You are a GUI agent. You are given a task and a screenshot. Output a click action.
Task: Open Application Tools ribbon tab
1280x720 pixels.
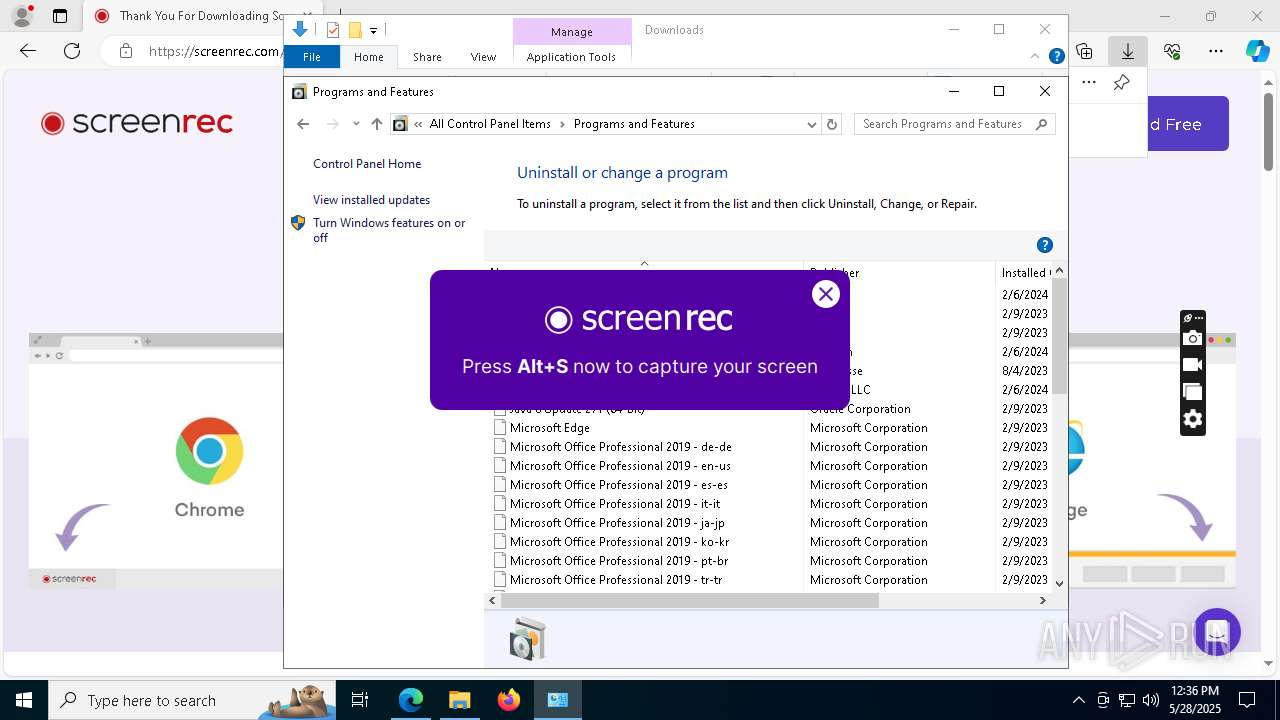click(571, 57)
